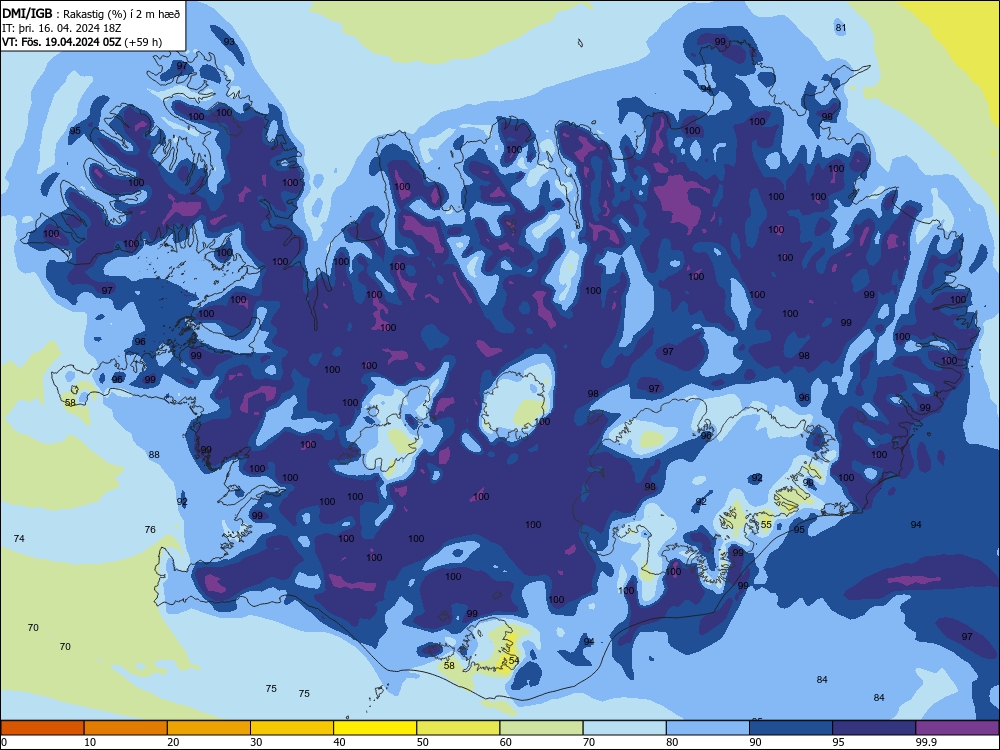The image size is (1000, 750).
Task: Click the valid time line 'VT: Fös. 19.04.2024 05Z'
Action: pyautogui.click(x=62, y=42)
